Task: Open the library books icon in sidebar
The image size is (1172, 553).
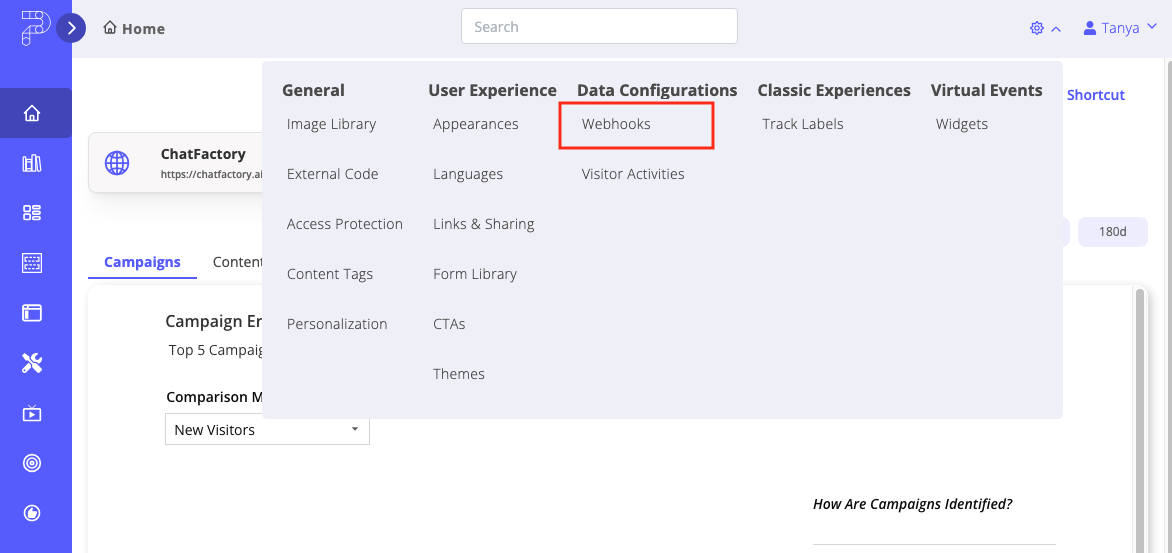Action: (x=32, y=163)
